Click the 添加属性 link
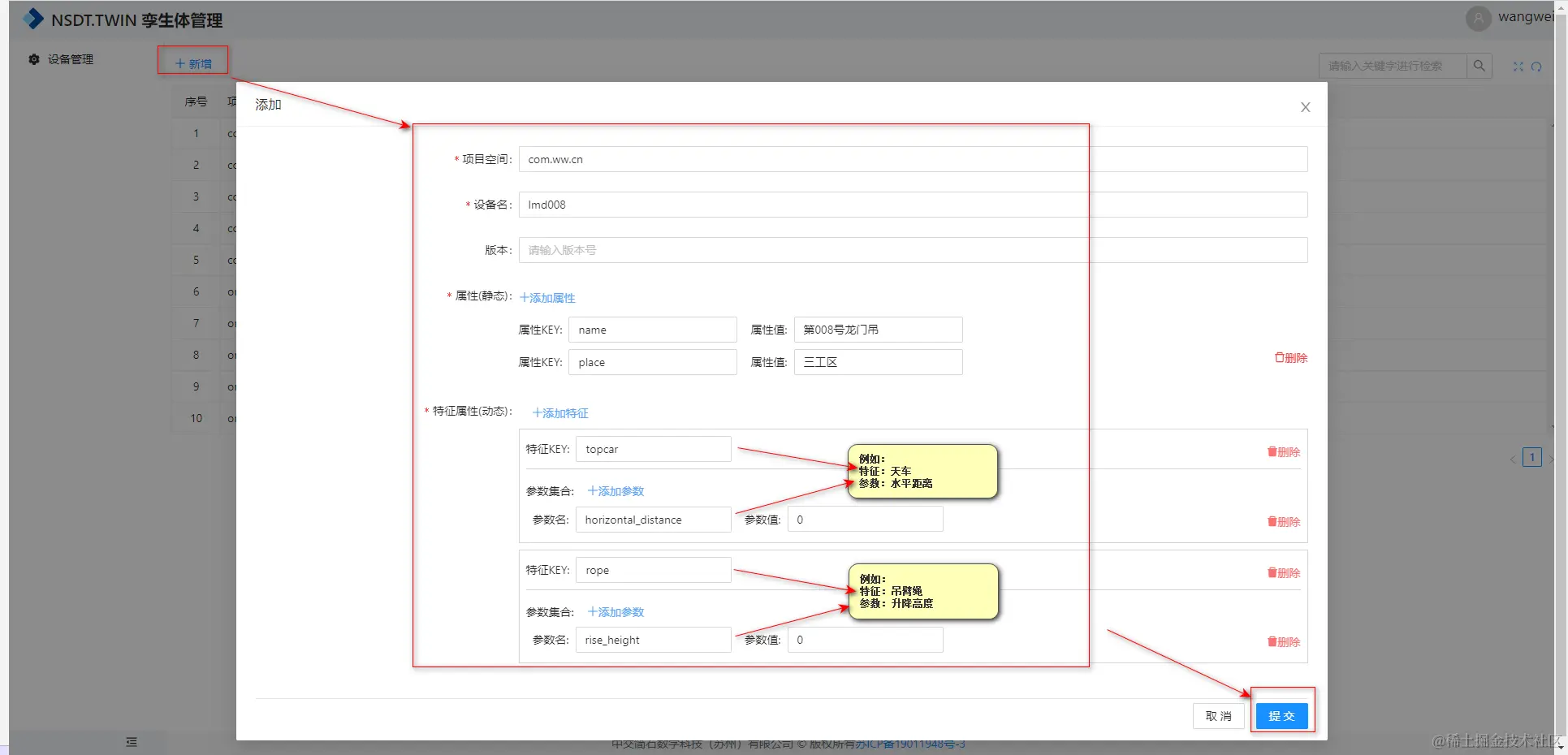This screenshot has width=1568, height=755. coord(547,298)
